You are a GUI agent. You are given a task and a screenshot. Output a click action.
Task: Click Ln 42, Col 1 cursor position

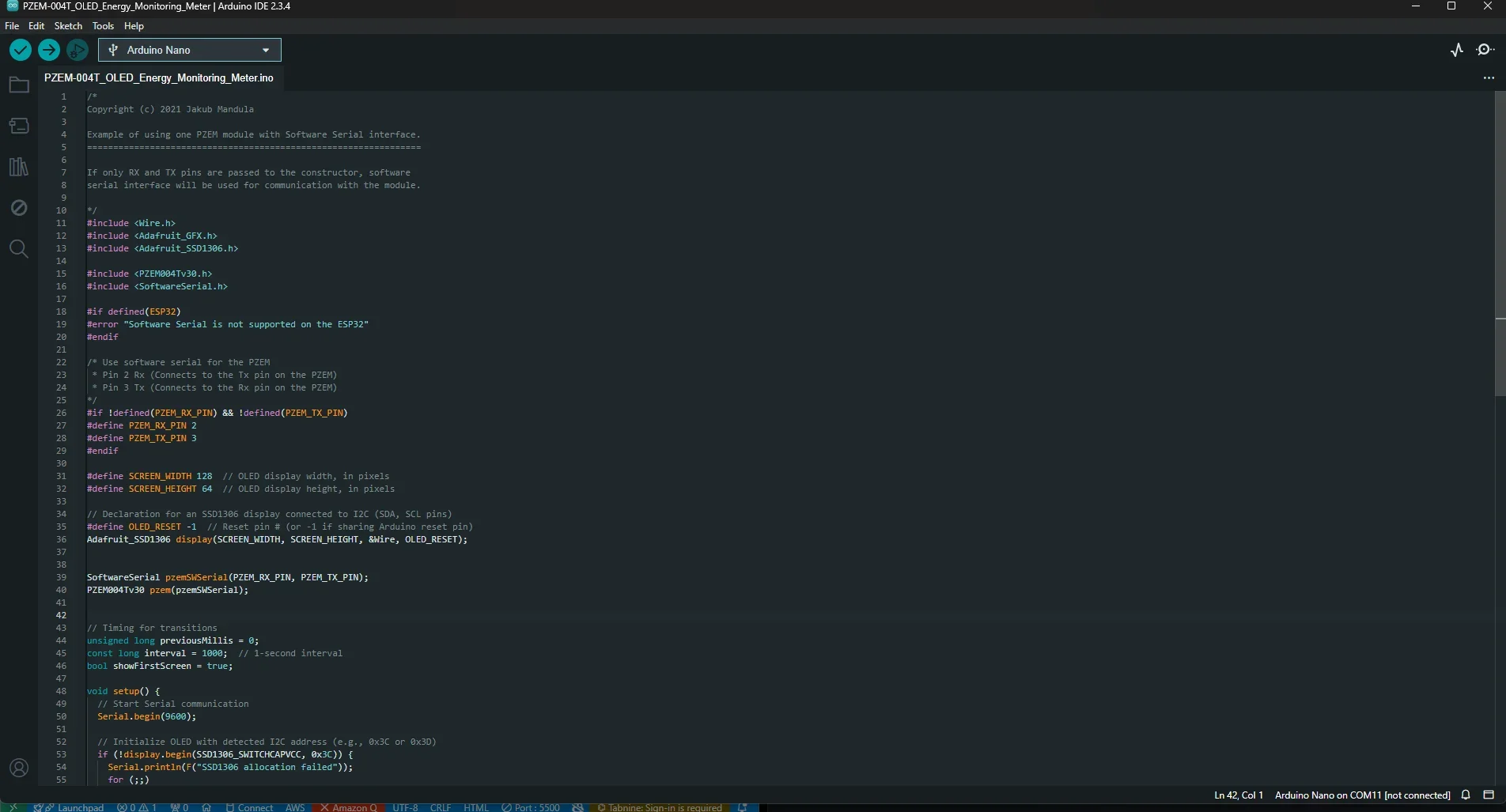(1239, 795)
